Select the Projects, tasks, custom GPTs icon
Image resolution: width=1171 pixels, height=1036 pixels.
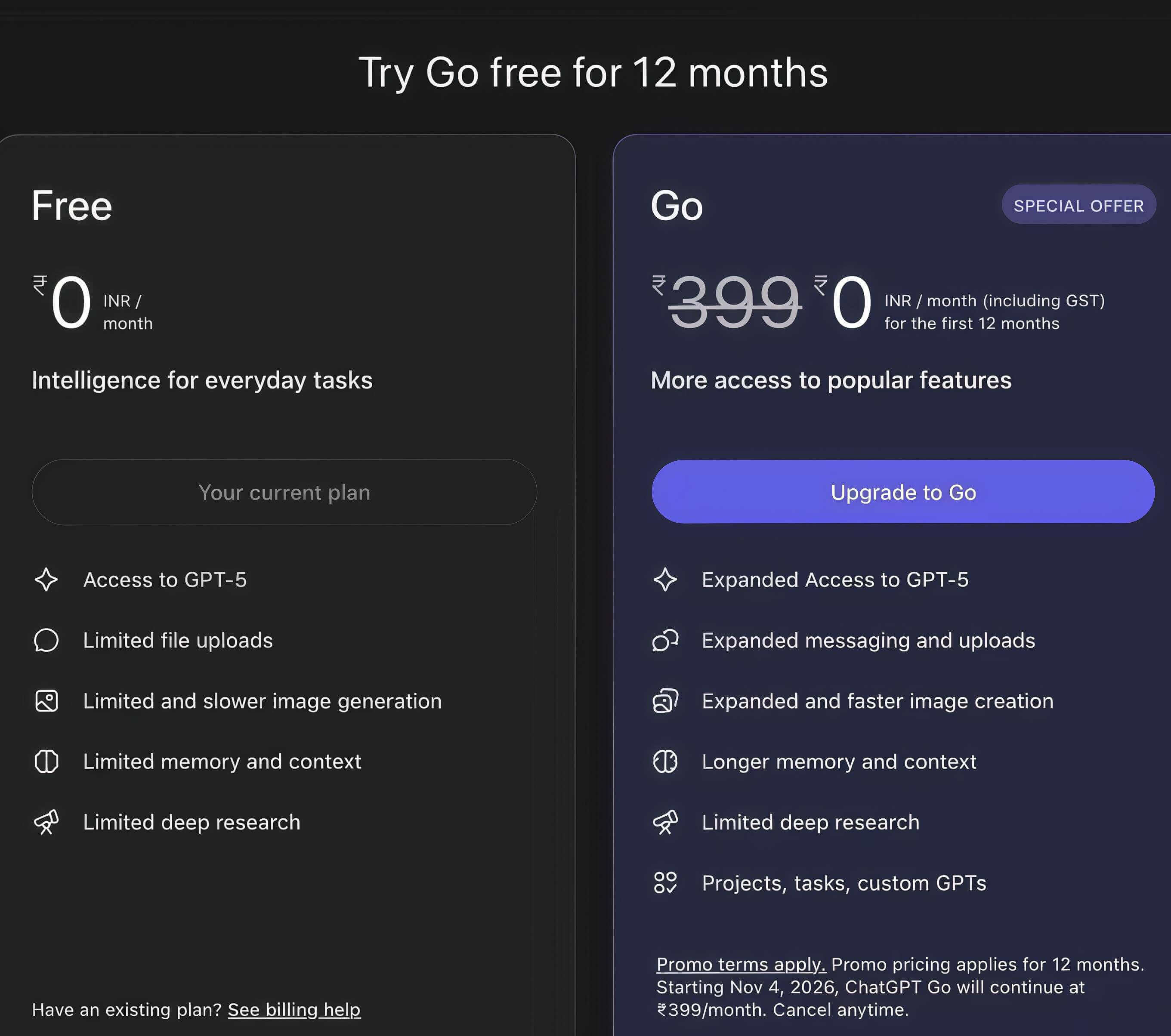pyautogui.click(x=665, y=883)
